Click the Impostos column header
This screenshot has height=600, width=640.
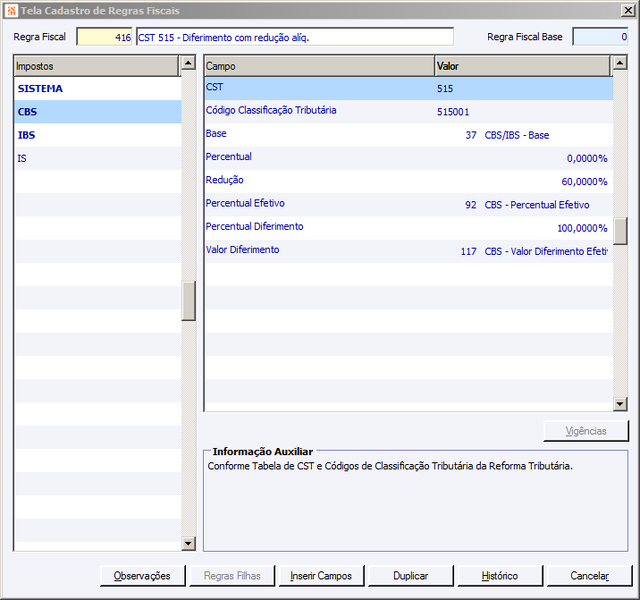(x=97, y=66)
